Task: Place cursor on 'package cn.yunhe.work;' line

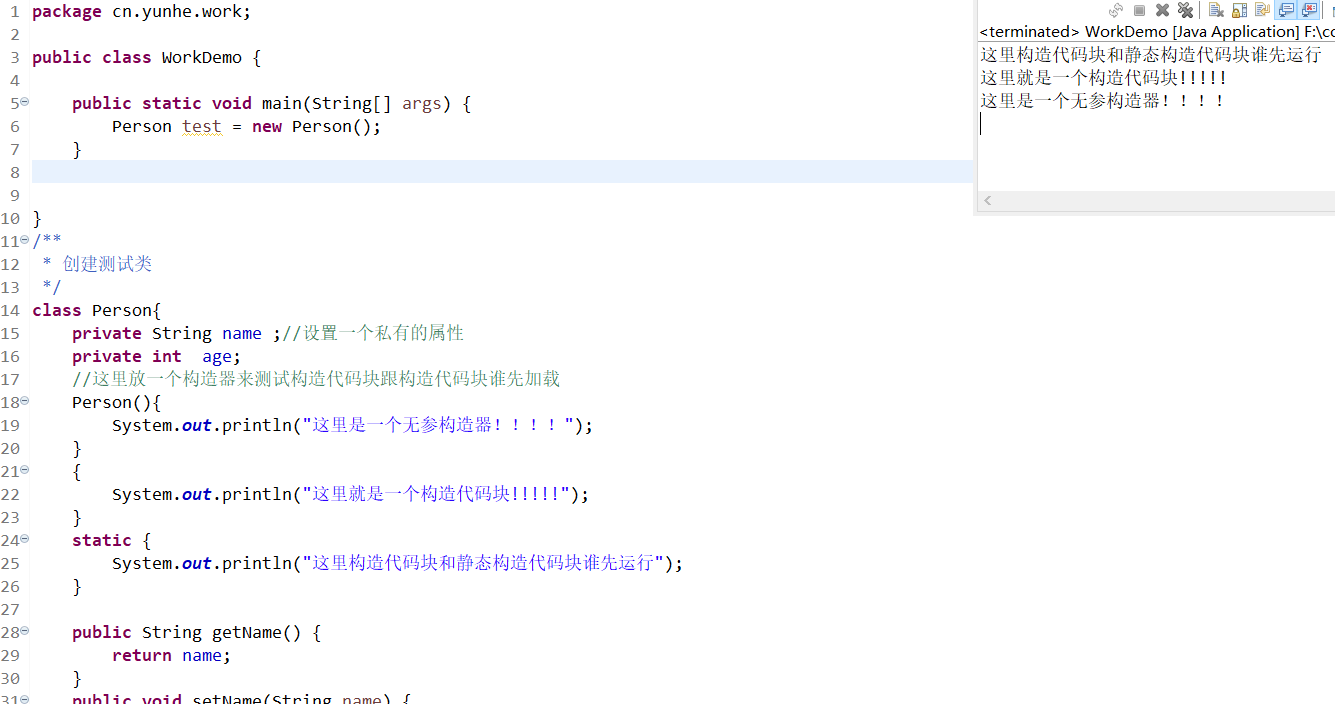Action: pyautogui.click(x=142, y=12)
